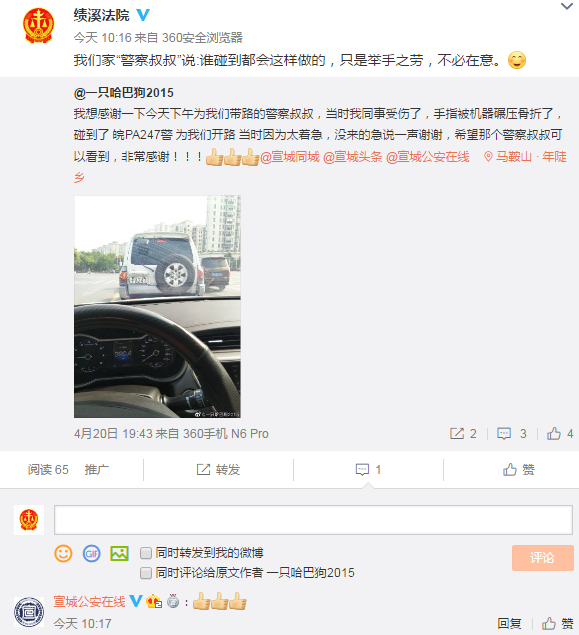Click the orange 评论 submit button

[543, 558]
